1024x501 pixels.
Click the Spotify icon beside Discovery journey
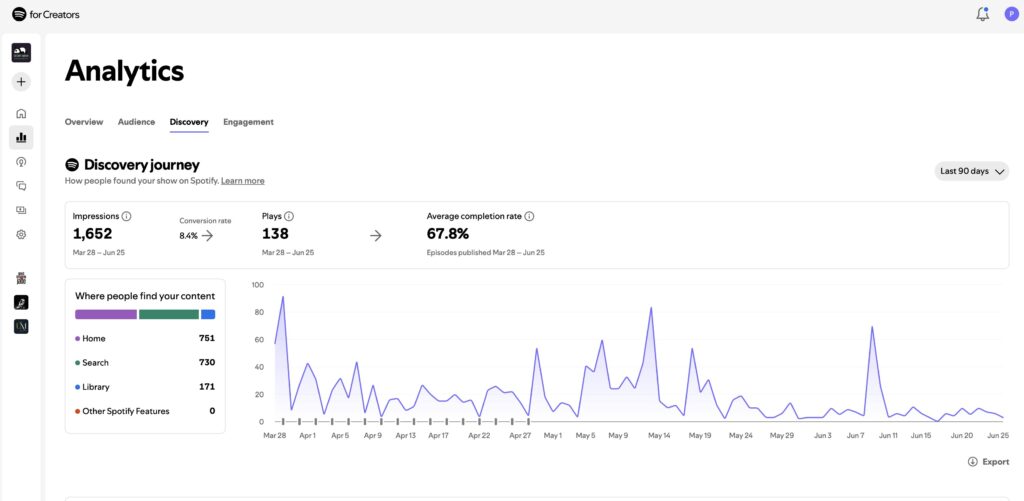(72, 165)
